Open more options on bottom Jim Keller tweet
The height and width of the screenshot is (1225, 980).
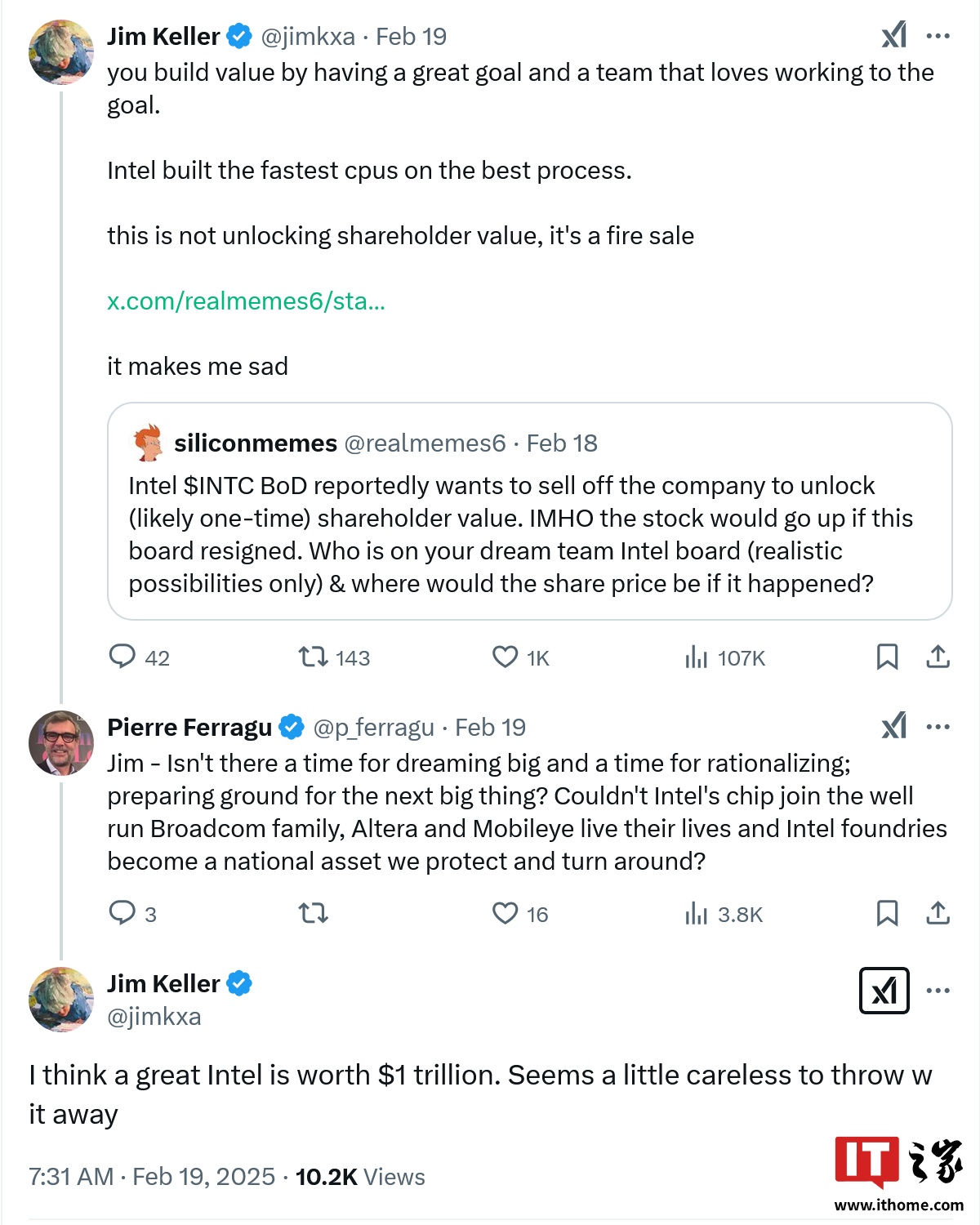point(938,991)
